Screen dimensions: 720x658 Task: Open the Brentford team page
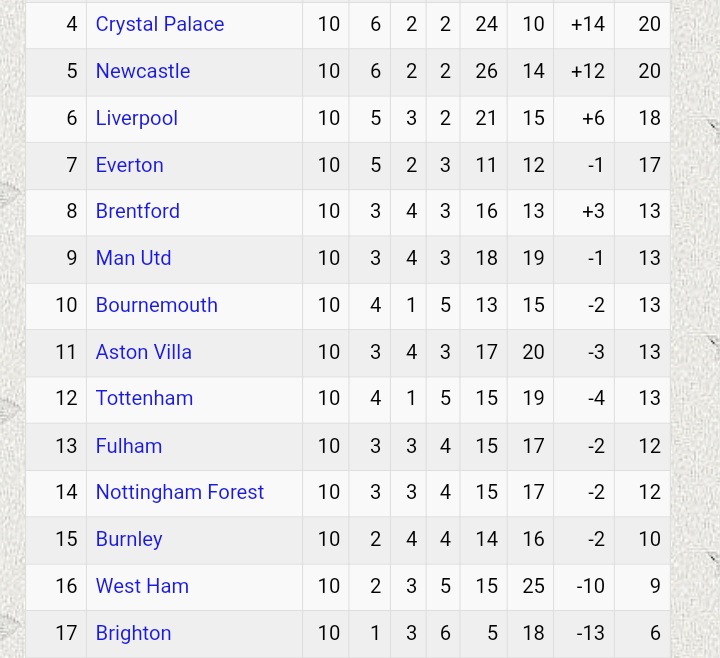pyautogui.click(x=138, y=211)
